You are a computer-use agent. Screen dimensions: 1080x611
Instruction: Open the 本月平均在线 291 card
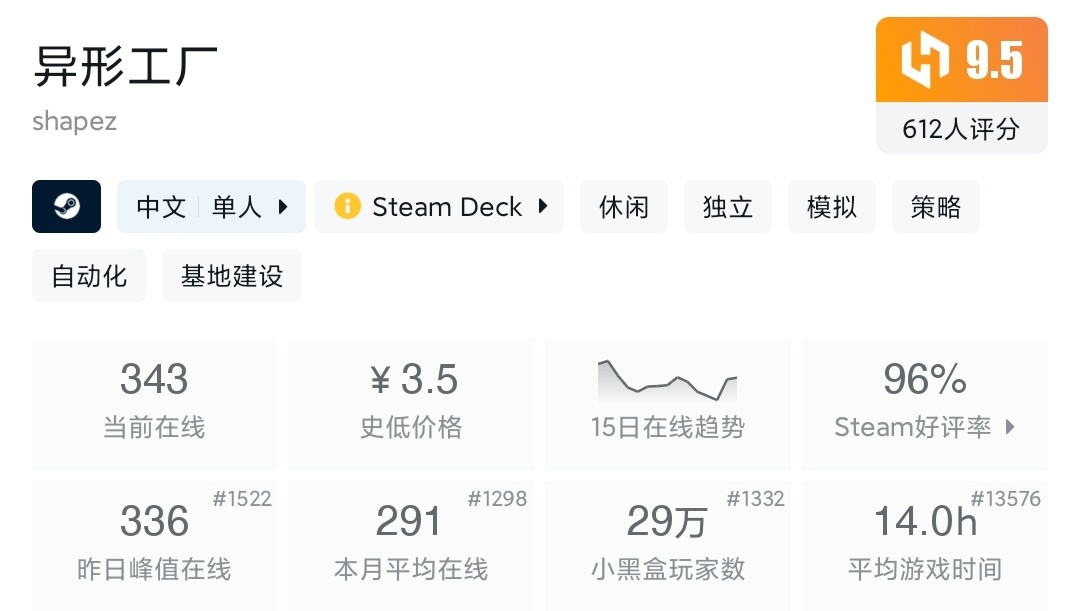(411, 546)
